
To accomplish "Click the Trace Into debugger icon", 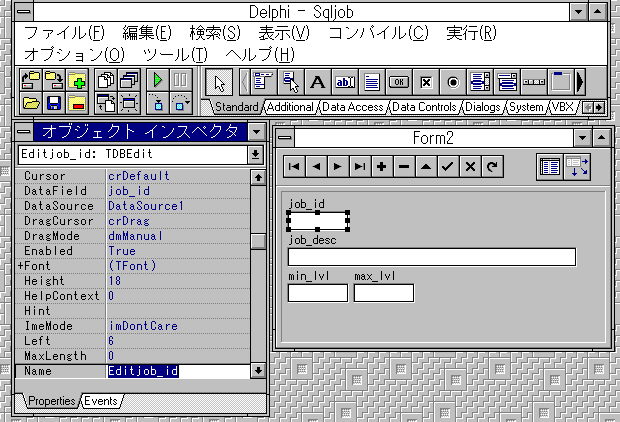I will point(158,103).
